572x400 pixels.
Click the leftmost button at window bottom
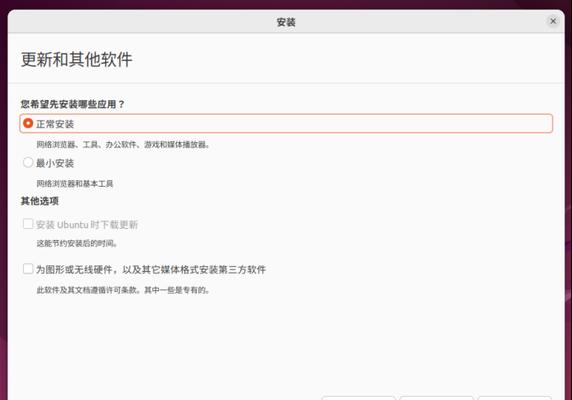359,398
